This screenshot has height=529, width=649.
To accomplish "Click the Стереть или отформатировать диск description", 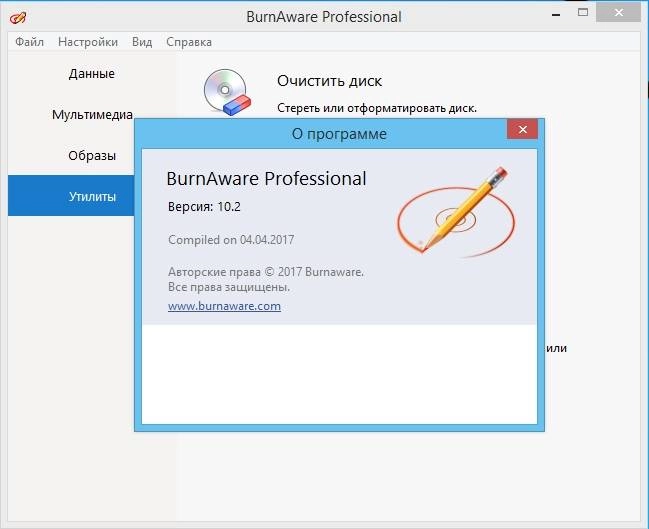I will coord(377,108).
